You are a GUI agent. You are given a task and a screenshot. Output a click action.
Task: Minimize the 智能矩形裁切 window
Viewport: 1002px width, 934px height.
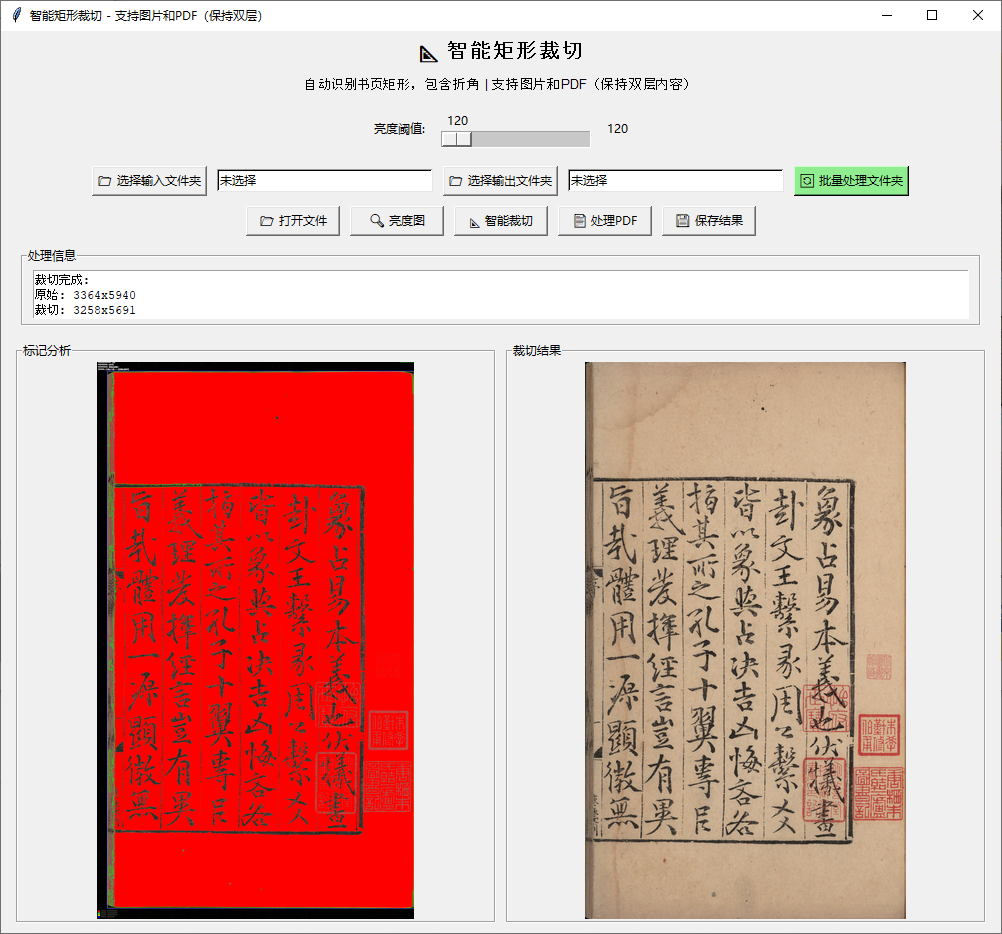[x=885, y=15]
